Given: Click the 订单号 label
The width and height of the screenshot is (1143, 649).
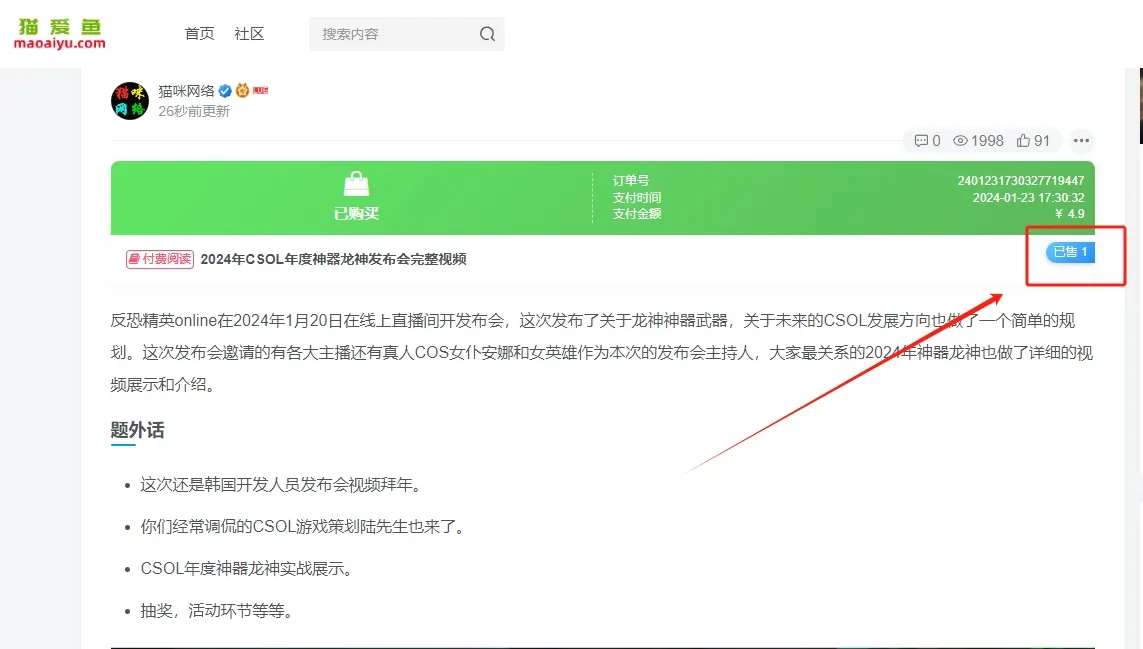Looking at the screenshot, I should click(x=631, y=180).
